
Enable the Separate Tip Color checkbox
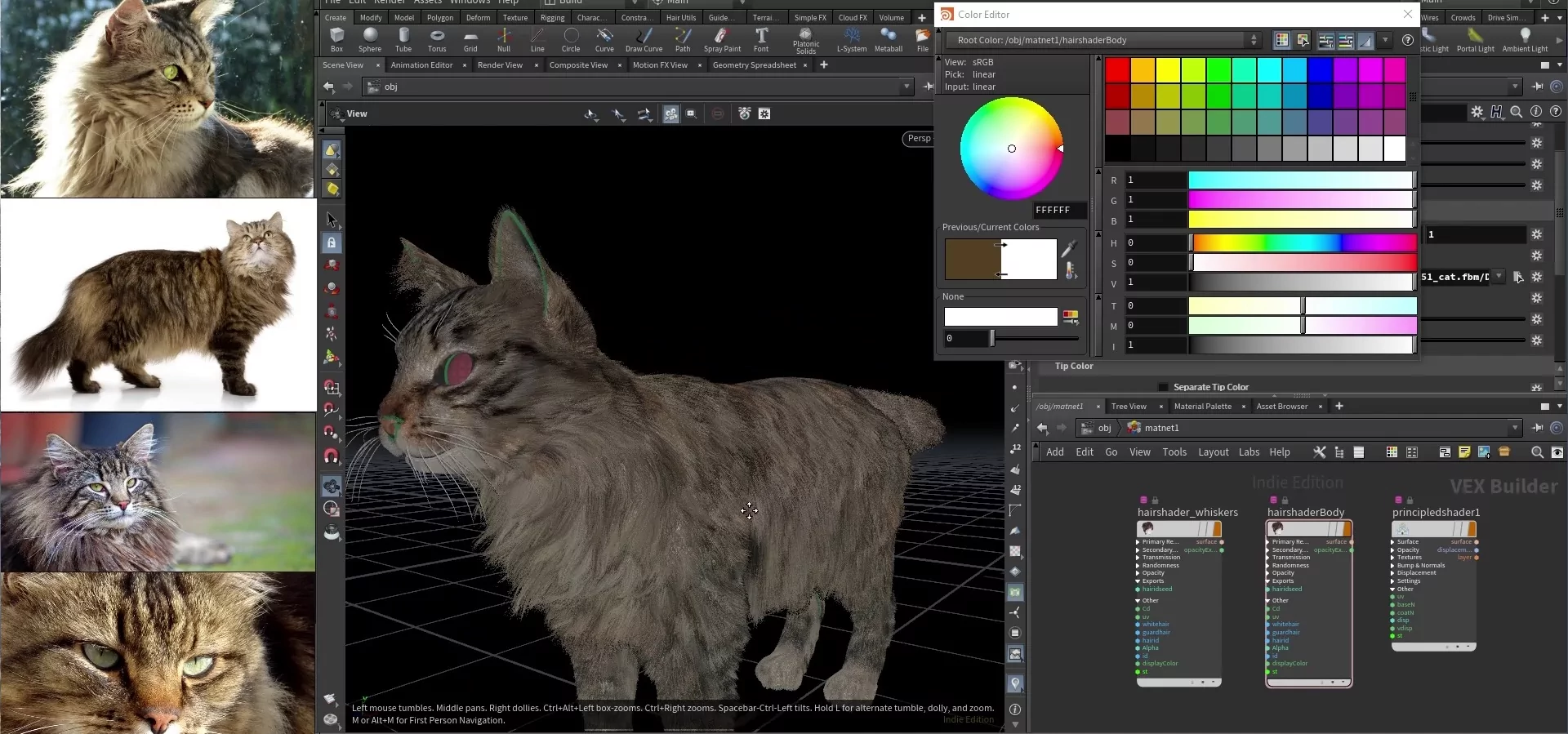pyautogui.click(x=1163, y=387)
